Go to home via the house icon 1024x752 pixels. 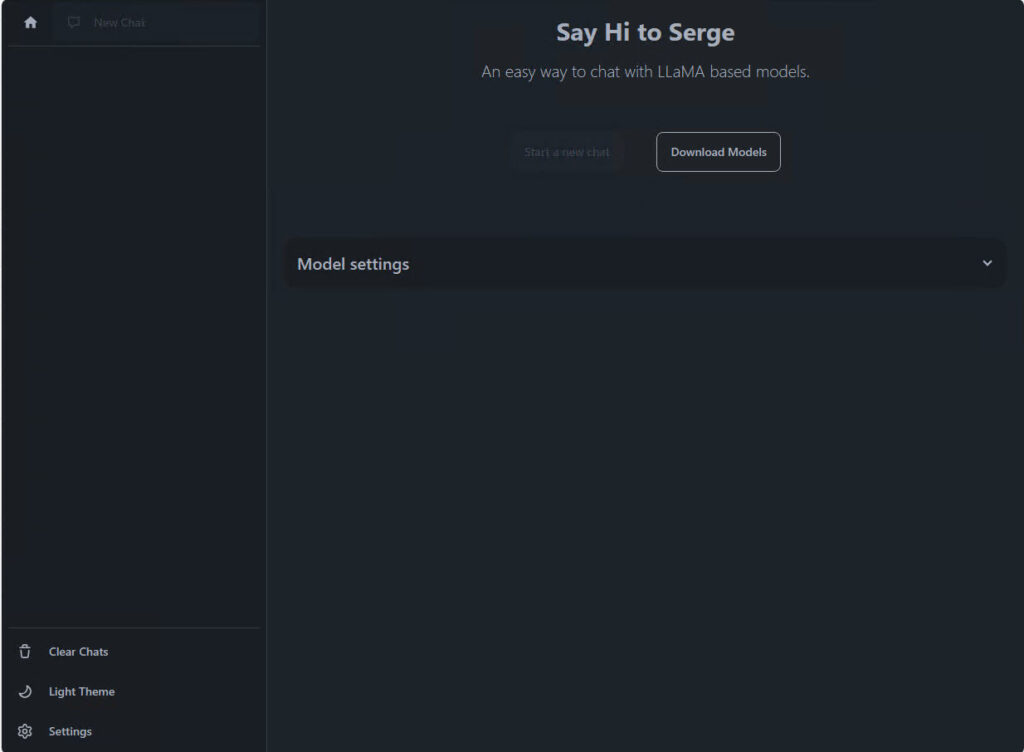point(30,23)
